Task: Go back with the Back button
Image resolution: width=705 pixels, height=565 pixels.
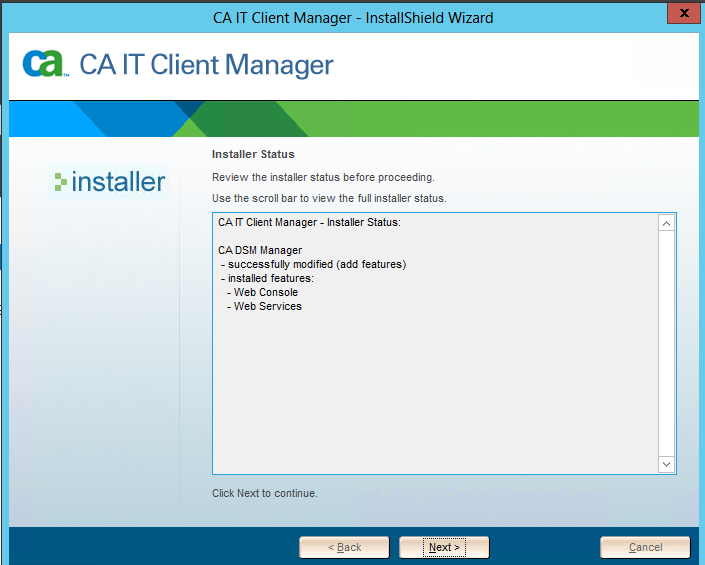Action: (x=344, y=547)
